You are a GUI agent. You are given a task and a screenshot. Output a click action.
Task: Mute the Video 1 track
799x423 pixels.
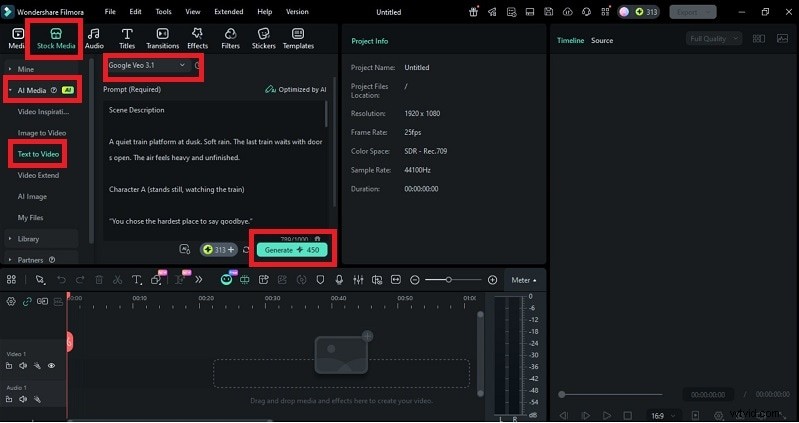(x=23, y=365)
